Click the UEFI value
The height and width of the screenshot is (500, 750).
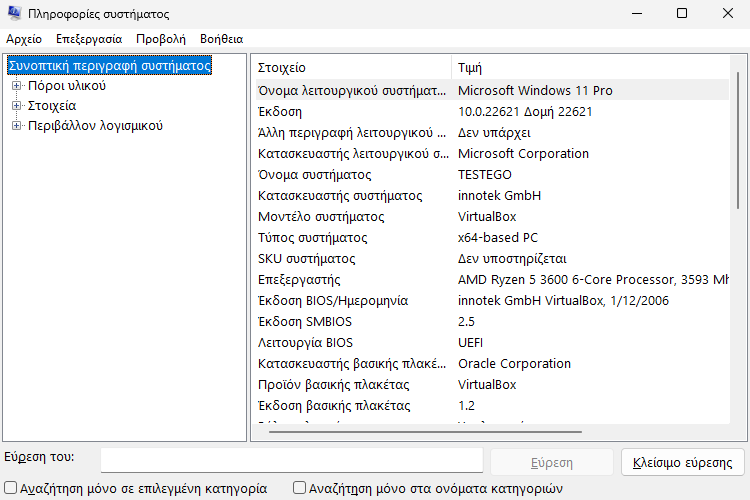470,343
